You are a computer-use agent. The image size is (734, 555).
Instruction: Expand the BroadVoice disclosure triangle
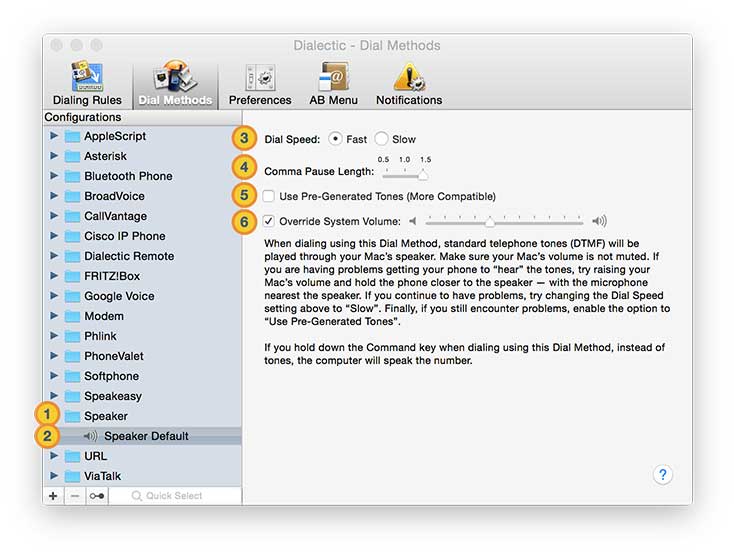click(54, 196)
